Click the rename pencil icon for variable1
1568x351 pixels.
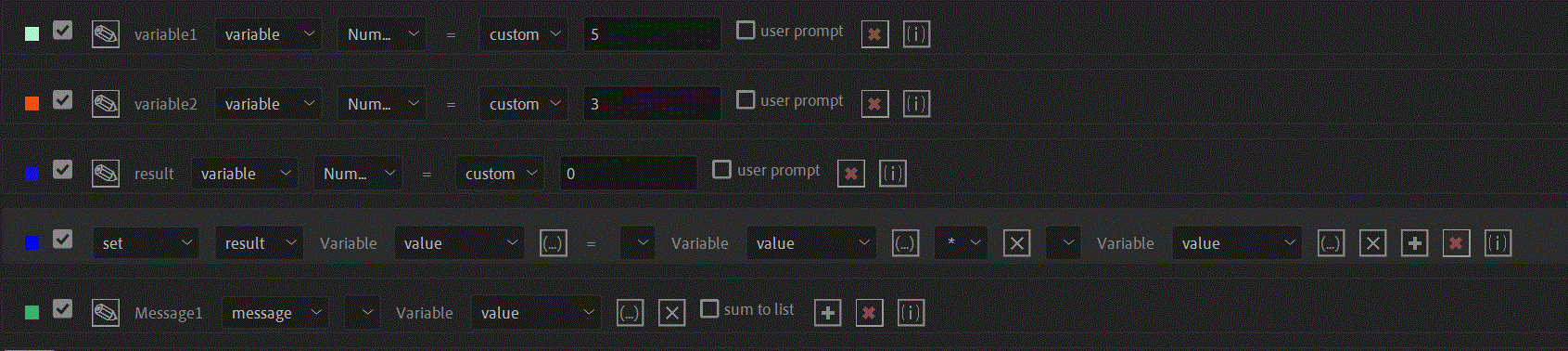tap(106, 34)
